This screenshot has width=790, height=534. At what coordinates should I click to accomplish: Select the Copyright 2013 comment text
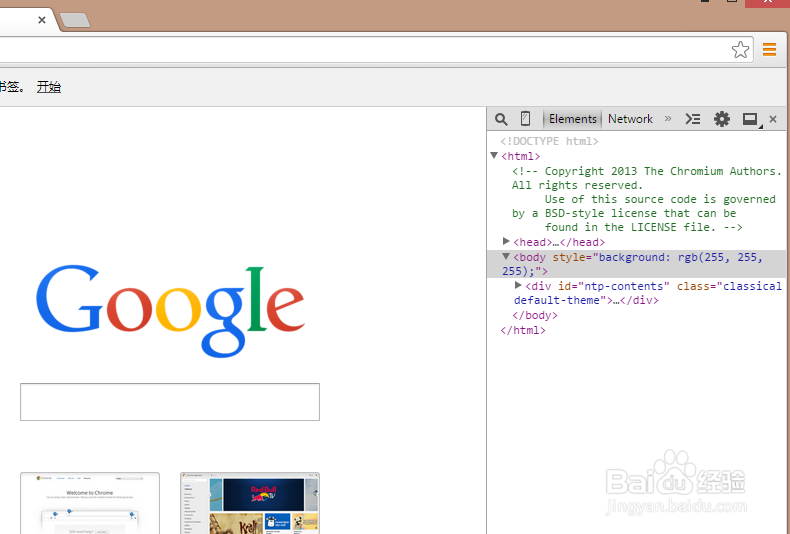click(646, 199)
